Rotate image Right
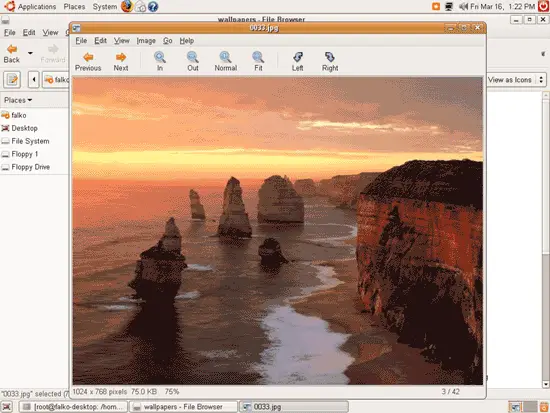The image size is (550, 413). [330, 61]
